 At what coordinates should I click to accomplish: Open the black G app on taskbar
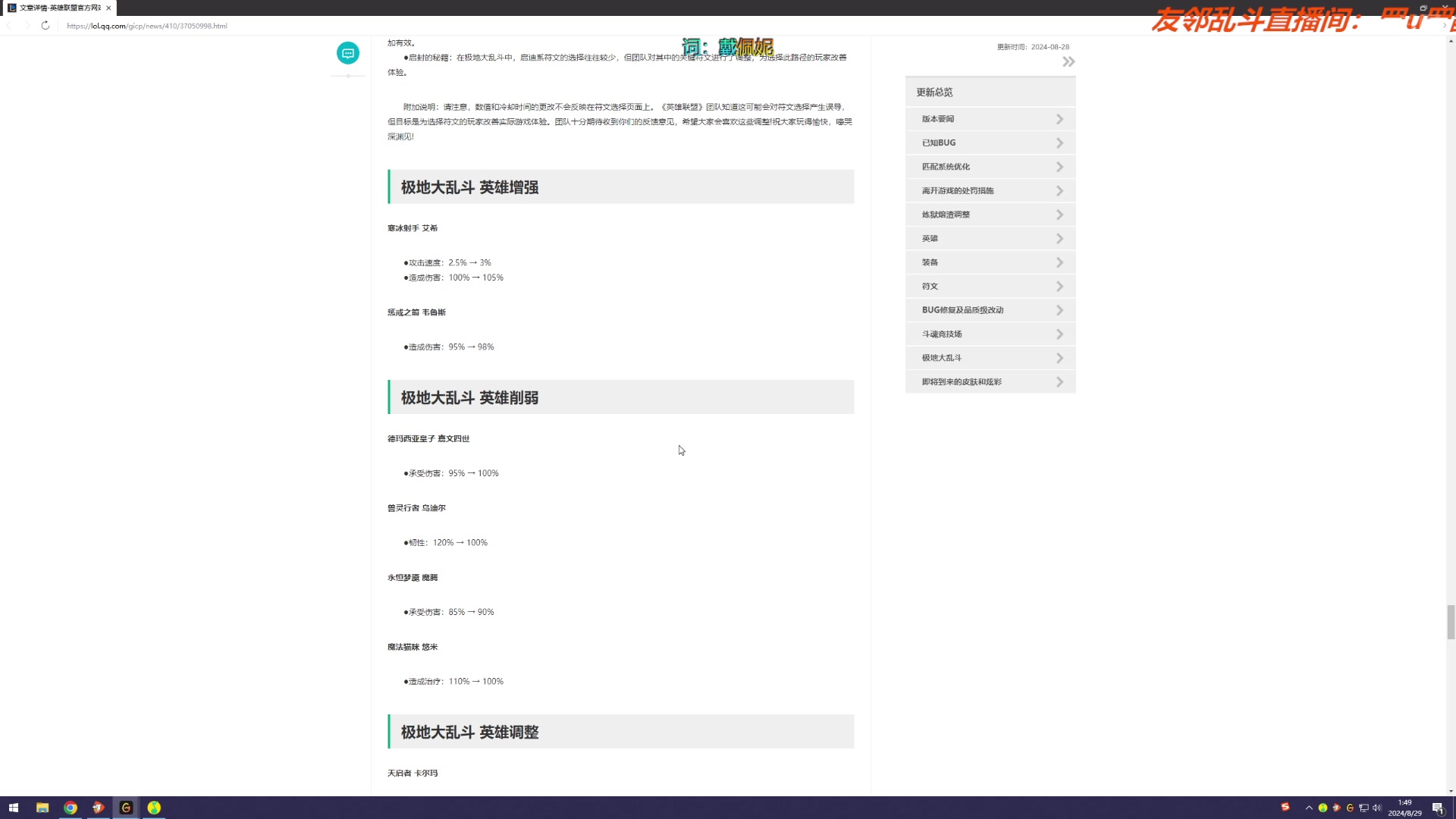coord(126,808)
